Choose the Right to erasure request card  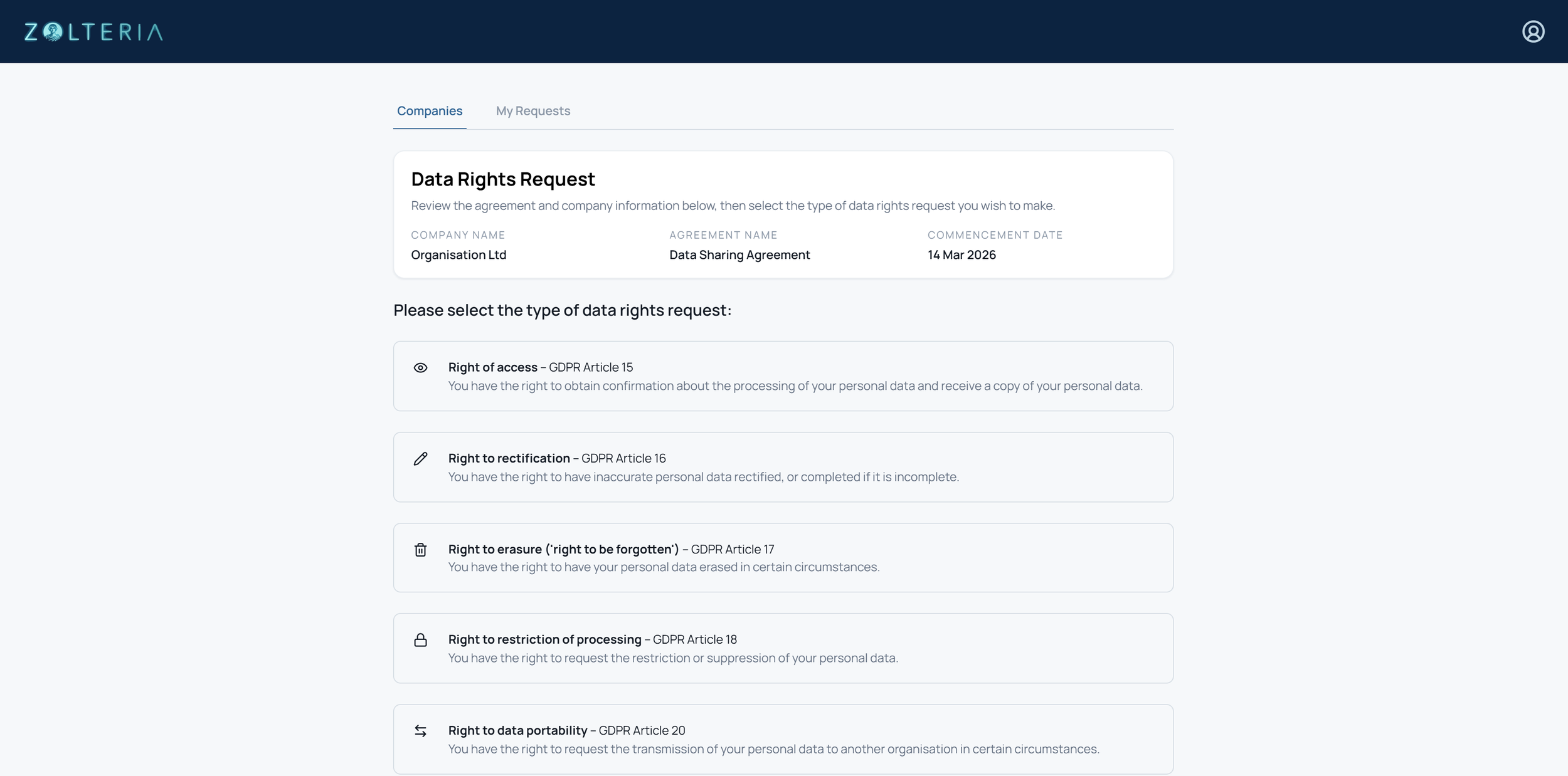click(783, 558)
